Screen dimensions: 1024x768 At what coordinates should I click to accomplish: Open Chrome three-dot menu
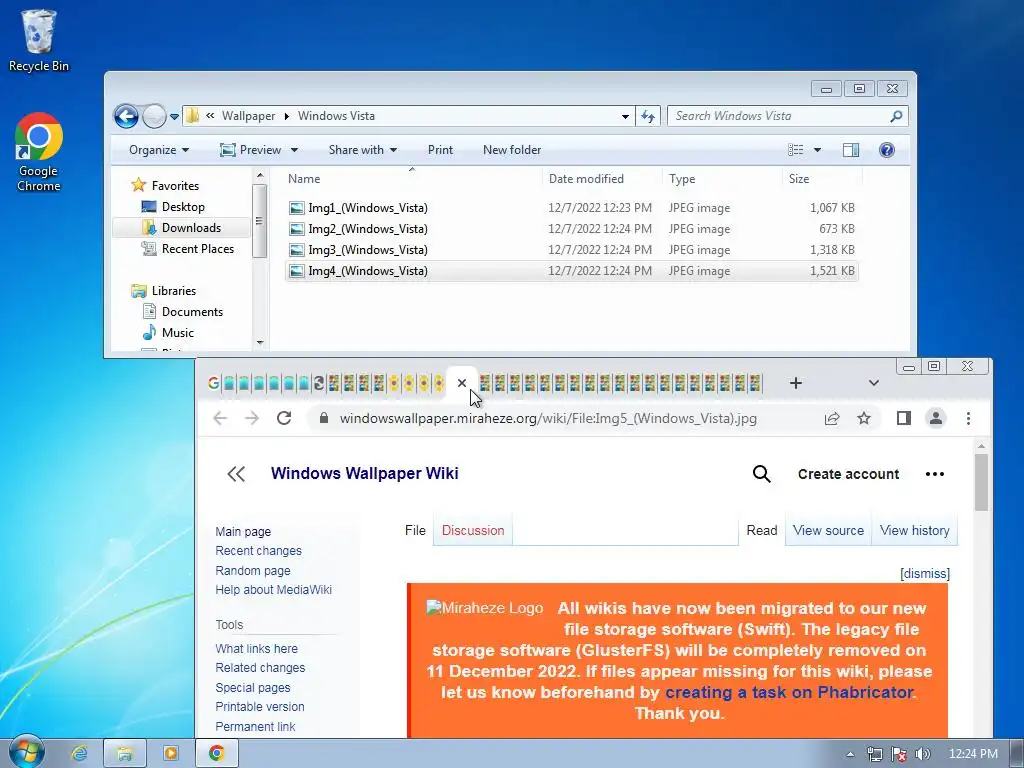point(968,418)
